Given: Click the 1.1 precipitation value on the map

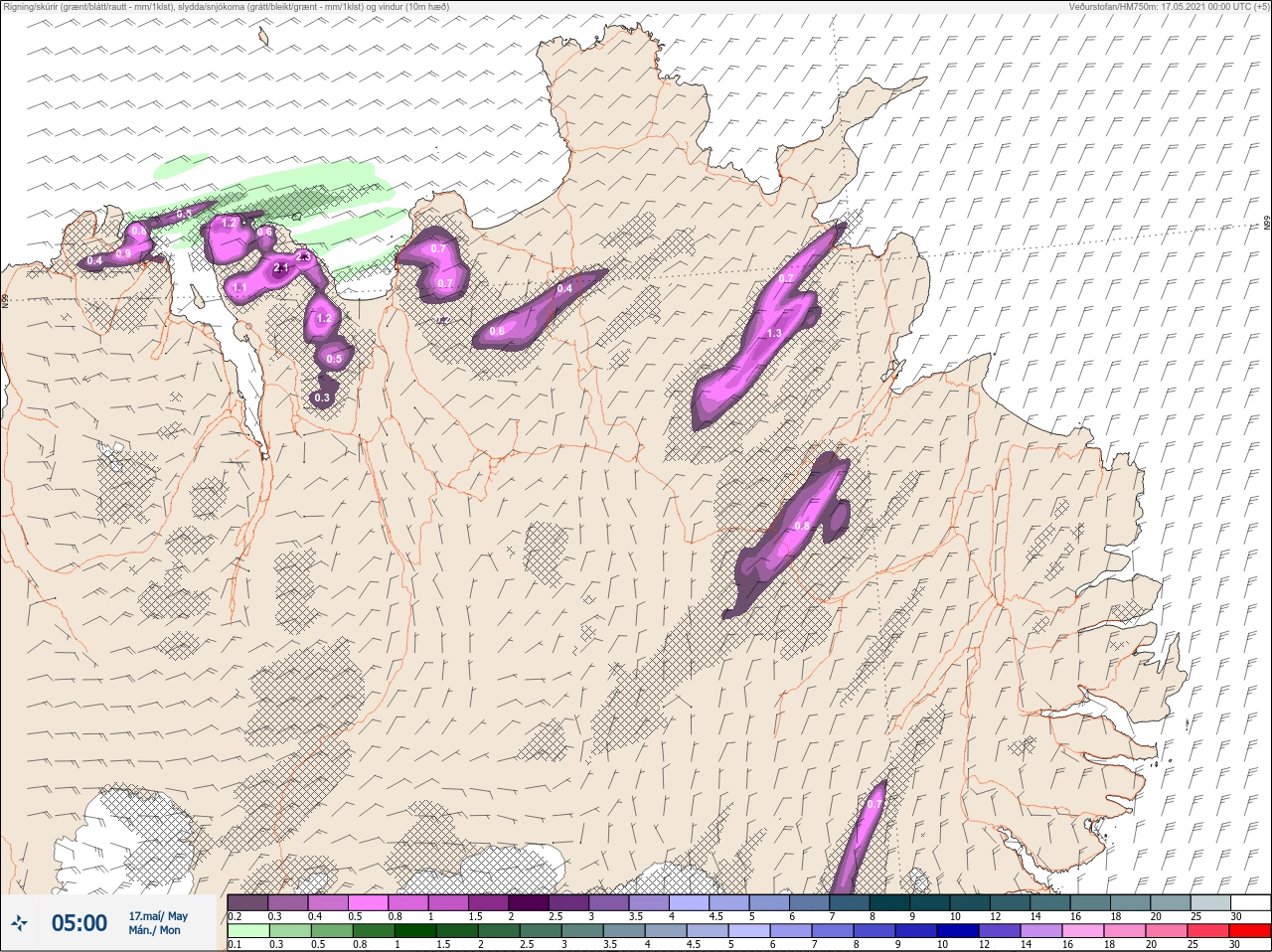Looking at the screenshot, I should (239, 287).
